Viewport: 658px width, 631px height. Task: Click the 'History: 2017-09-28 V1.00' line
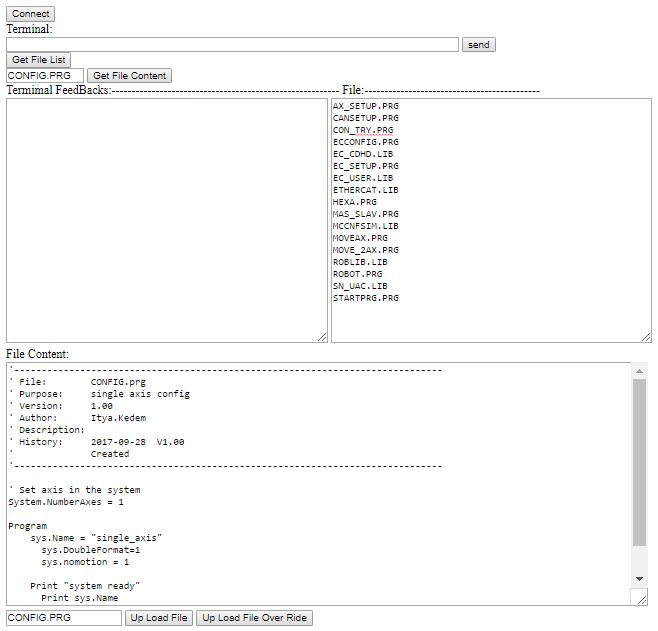(97, 442)
